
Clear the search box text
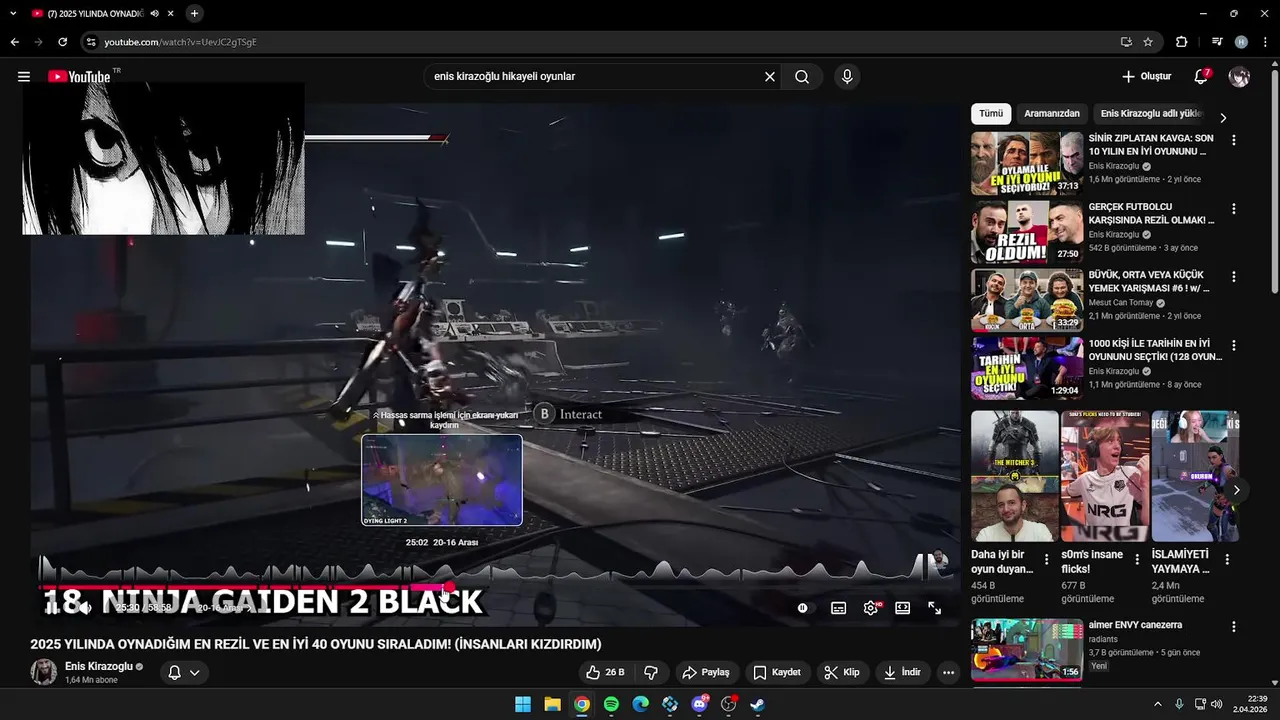click(770, 77)
